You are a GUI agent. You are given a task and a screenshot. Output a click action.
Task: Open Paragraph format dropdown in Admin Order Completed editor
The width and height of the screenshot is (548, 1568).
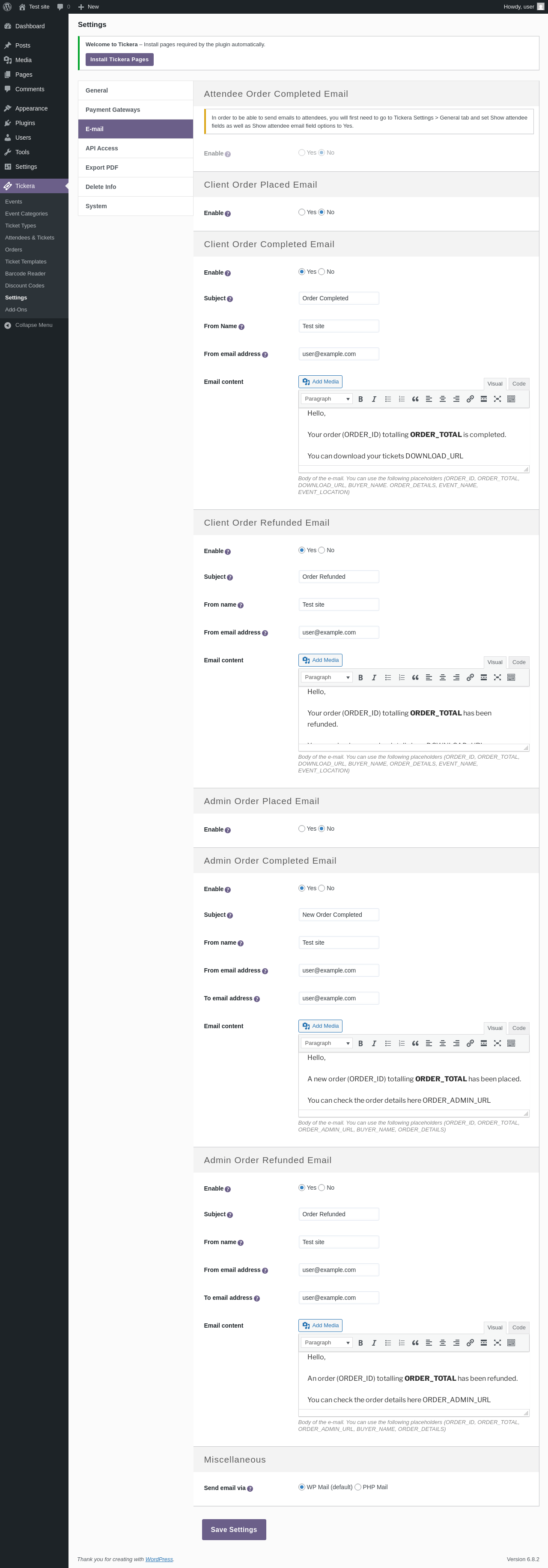[x=327, y=1043]
